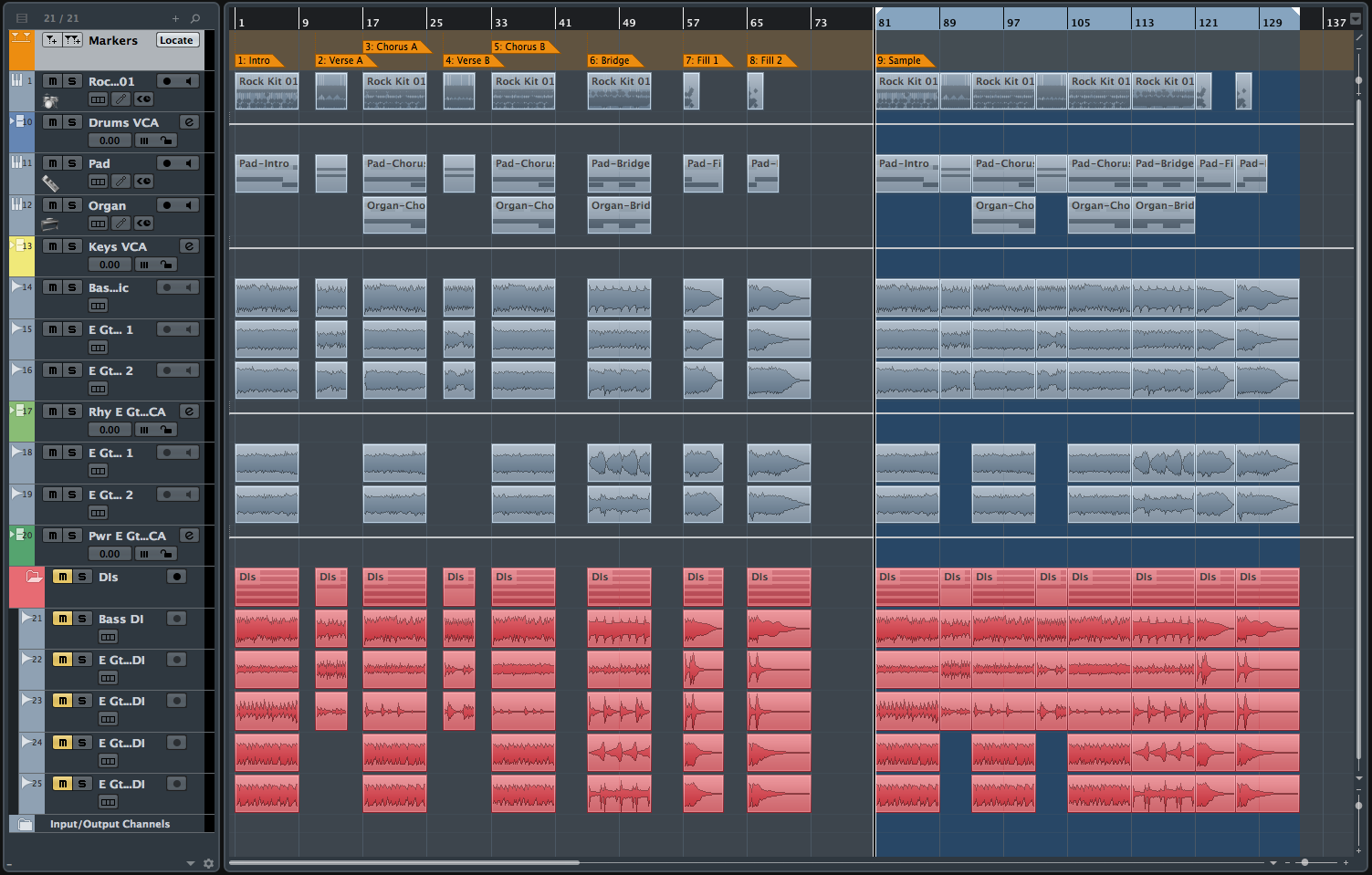Enable record on the Organ track
The image size is (1372, 875).
point(167,204)
